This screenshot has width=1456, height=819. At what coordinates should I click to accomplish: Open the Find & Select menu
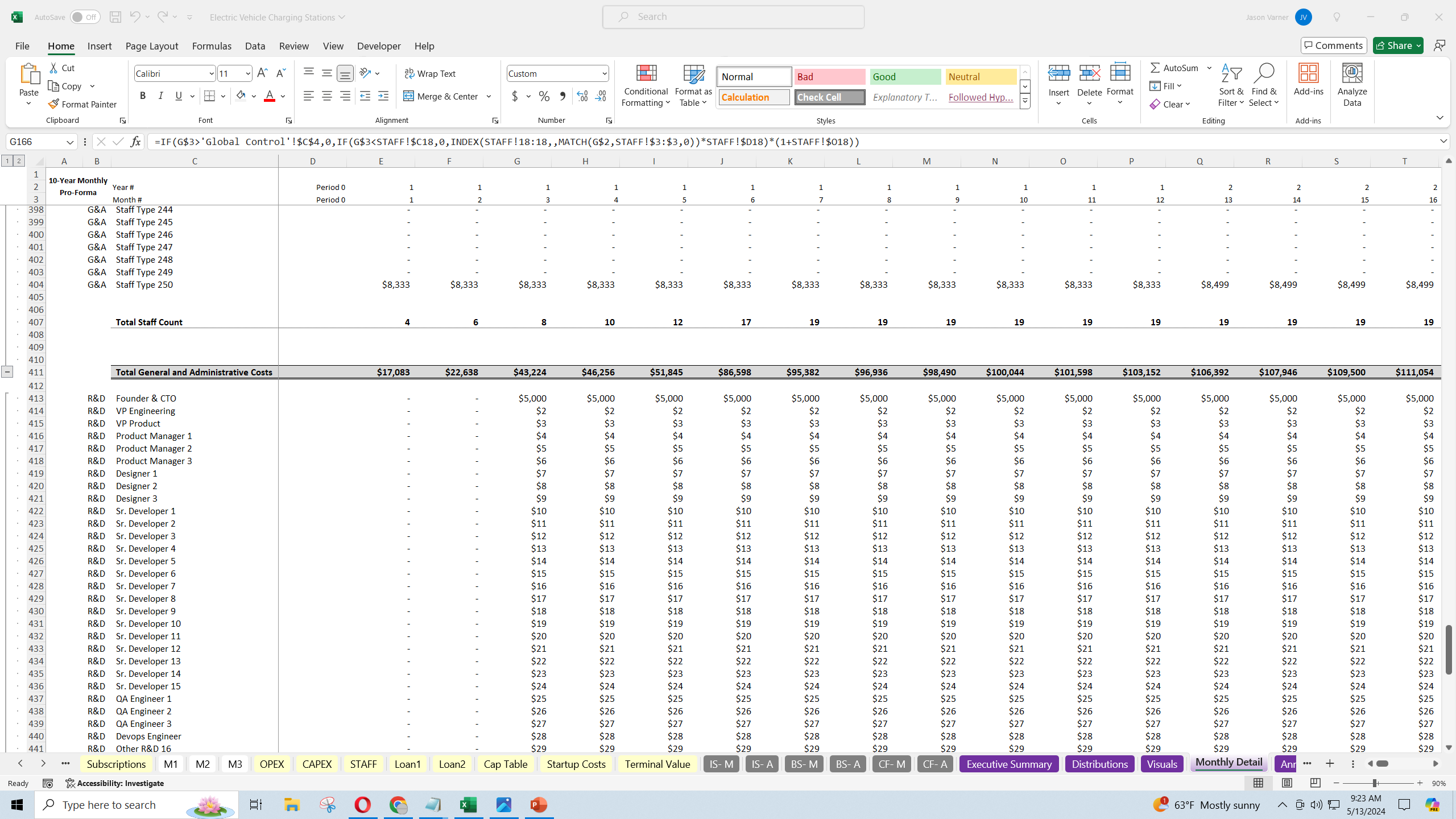(x=1264, y=85)
